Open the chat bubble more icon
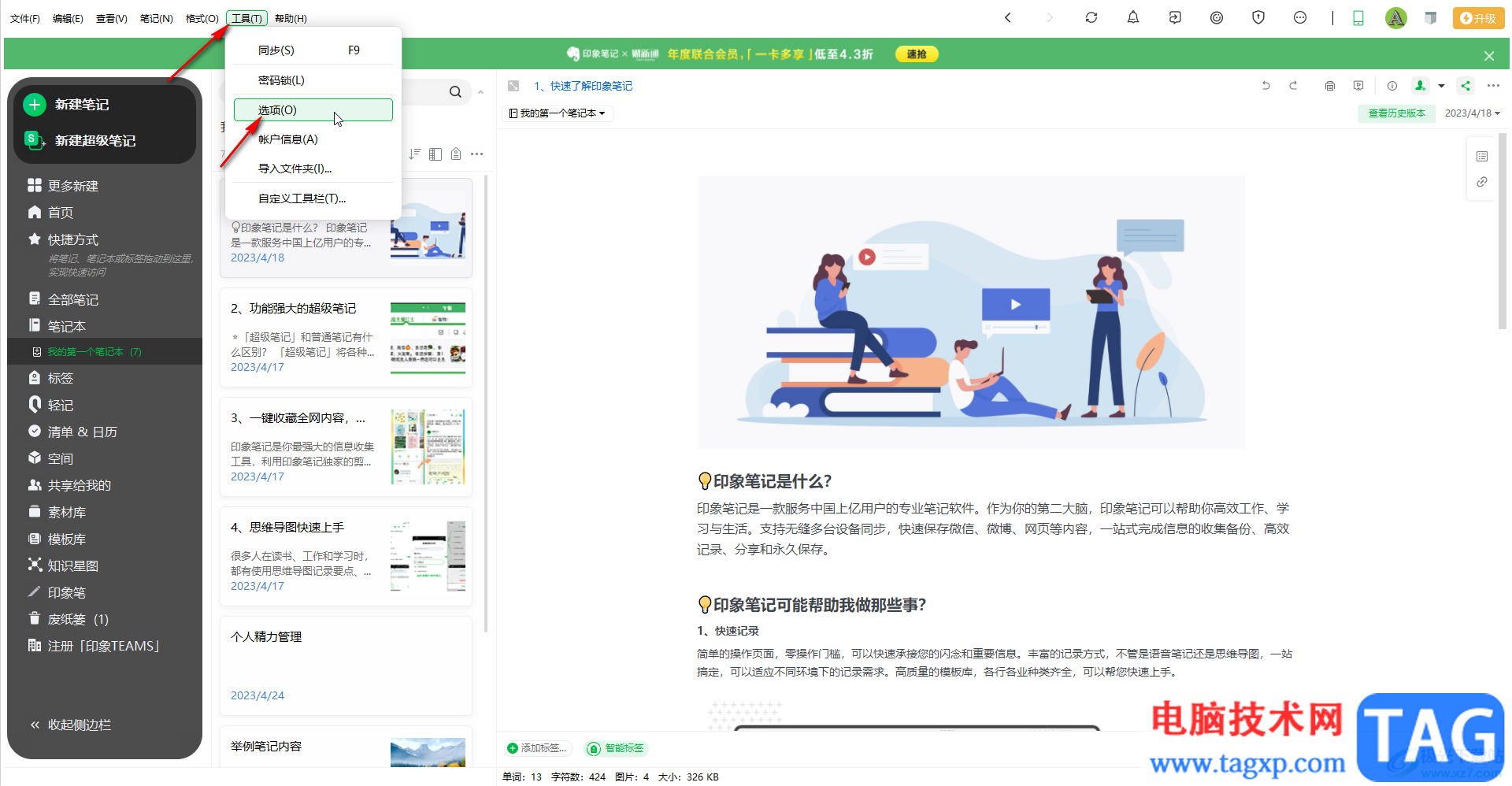 [1300, 17]
